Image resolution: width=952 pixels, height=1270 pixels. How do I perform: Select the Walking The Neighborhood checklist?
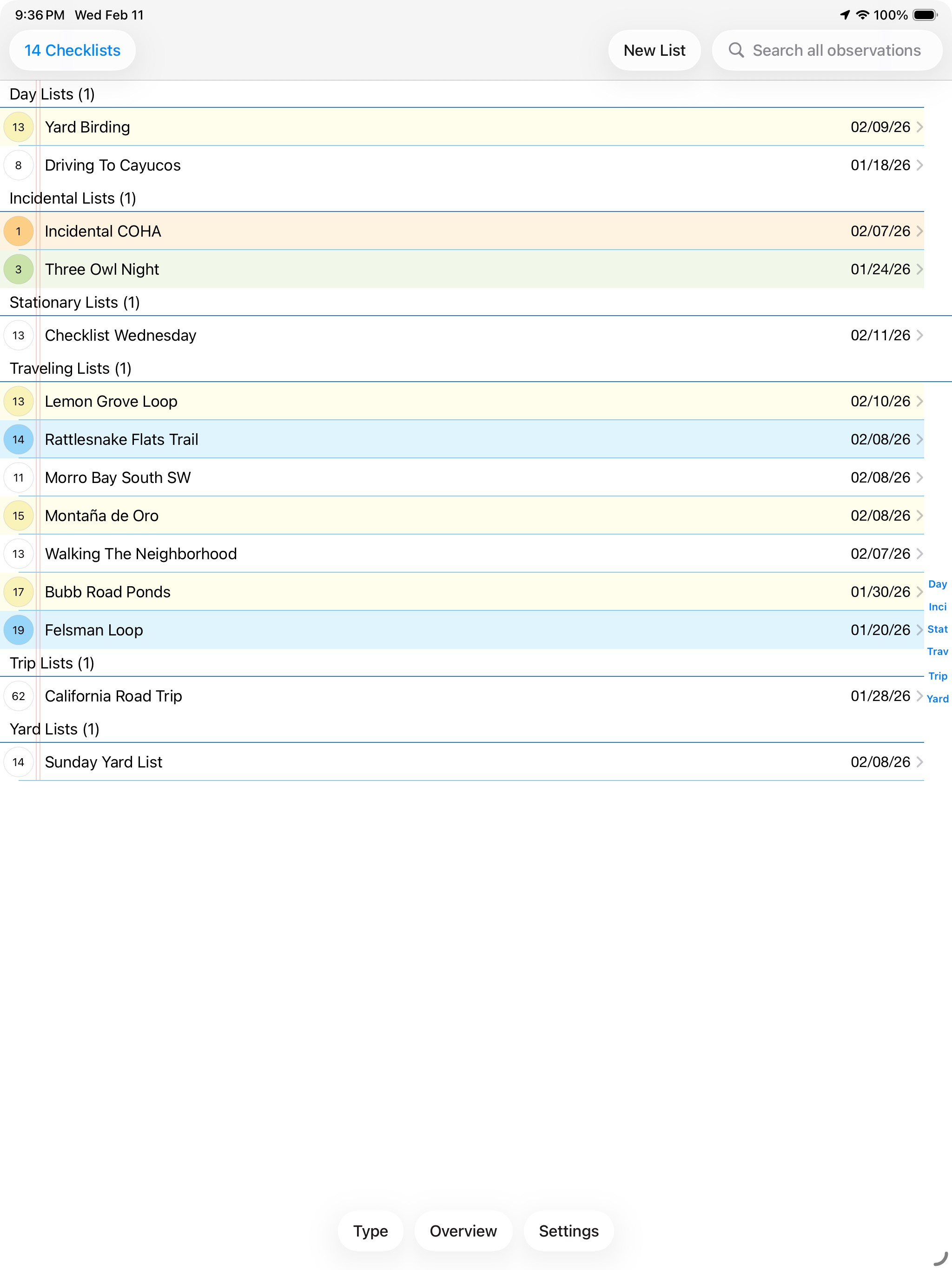tap(462, 554)
